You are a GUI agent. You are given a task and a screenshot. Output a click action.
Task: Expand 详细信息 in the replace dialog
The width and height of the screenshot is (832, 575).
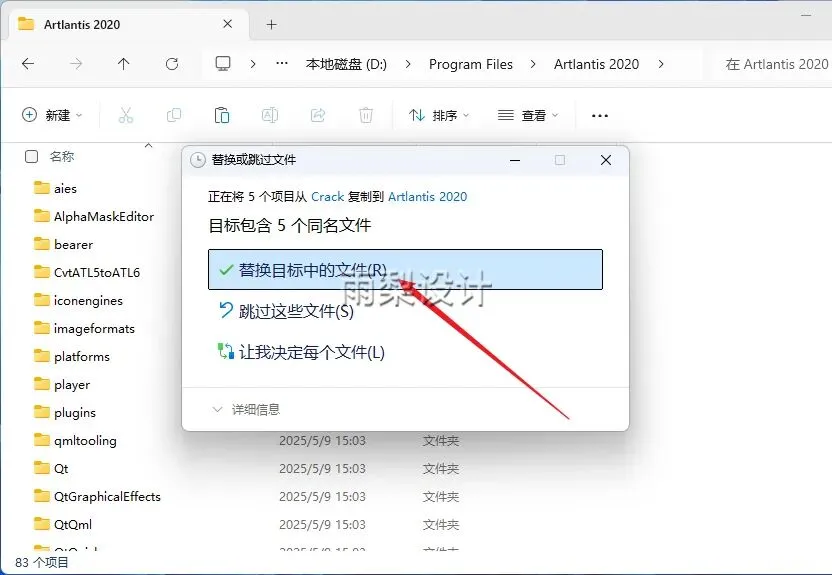pos(246,410)
